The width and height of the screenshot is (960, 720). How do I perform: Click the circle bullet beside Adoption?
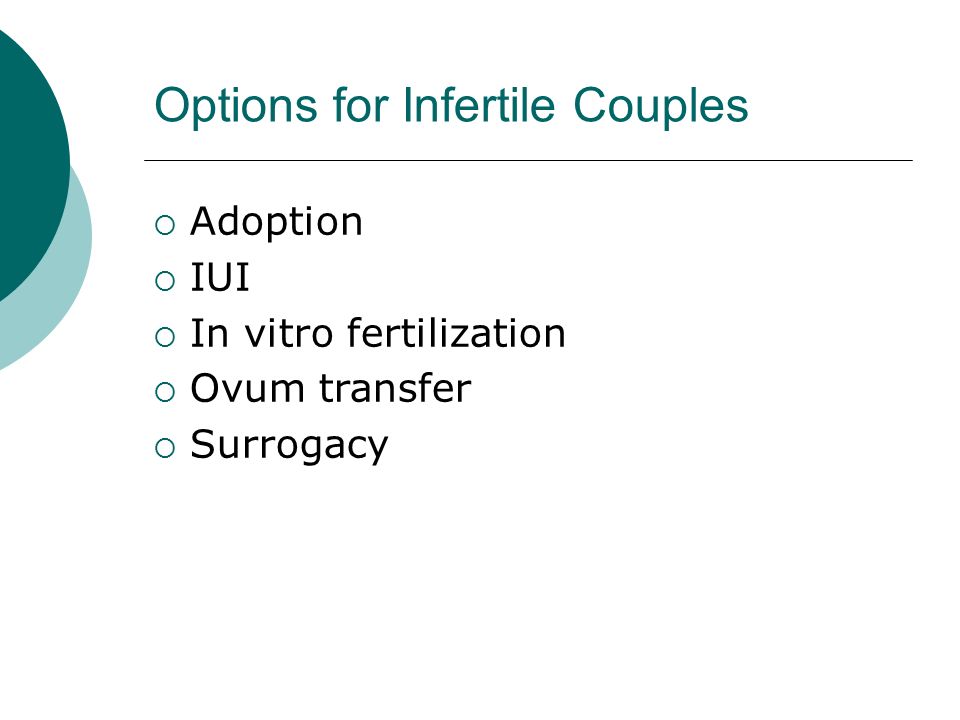(165, 225)
